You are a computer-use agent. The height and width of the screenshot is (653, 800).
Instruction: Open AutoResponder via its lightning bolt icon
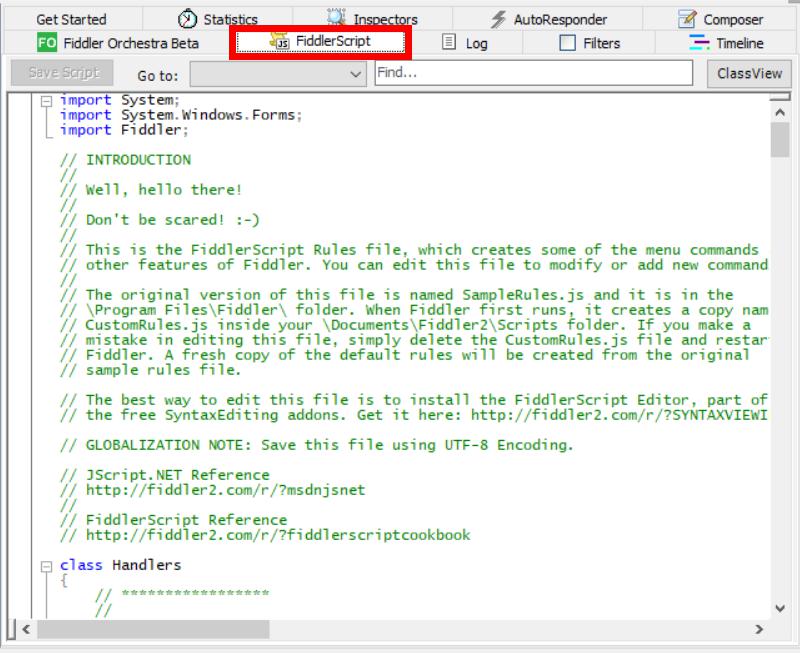498,16
